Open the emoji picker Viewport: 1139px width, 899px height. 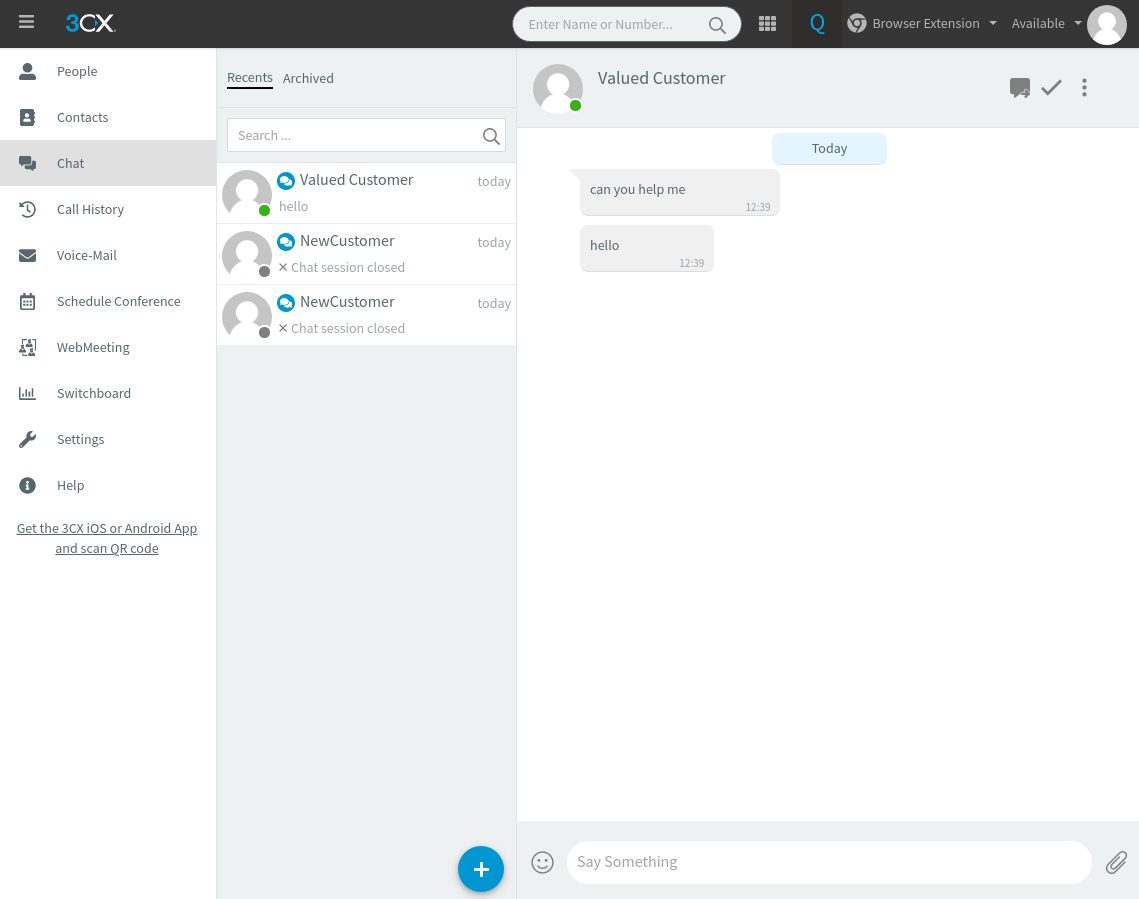(543, 862)
